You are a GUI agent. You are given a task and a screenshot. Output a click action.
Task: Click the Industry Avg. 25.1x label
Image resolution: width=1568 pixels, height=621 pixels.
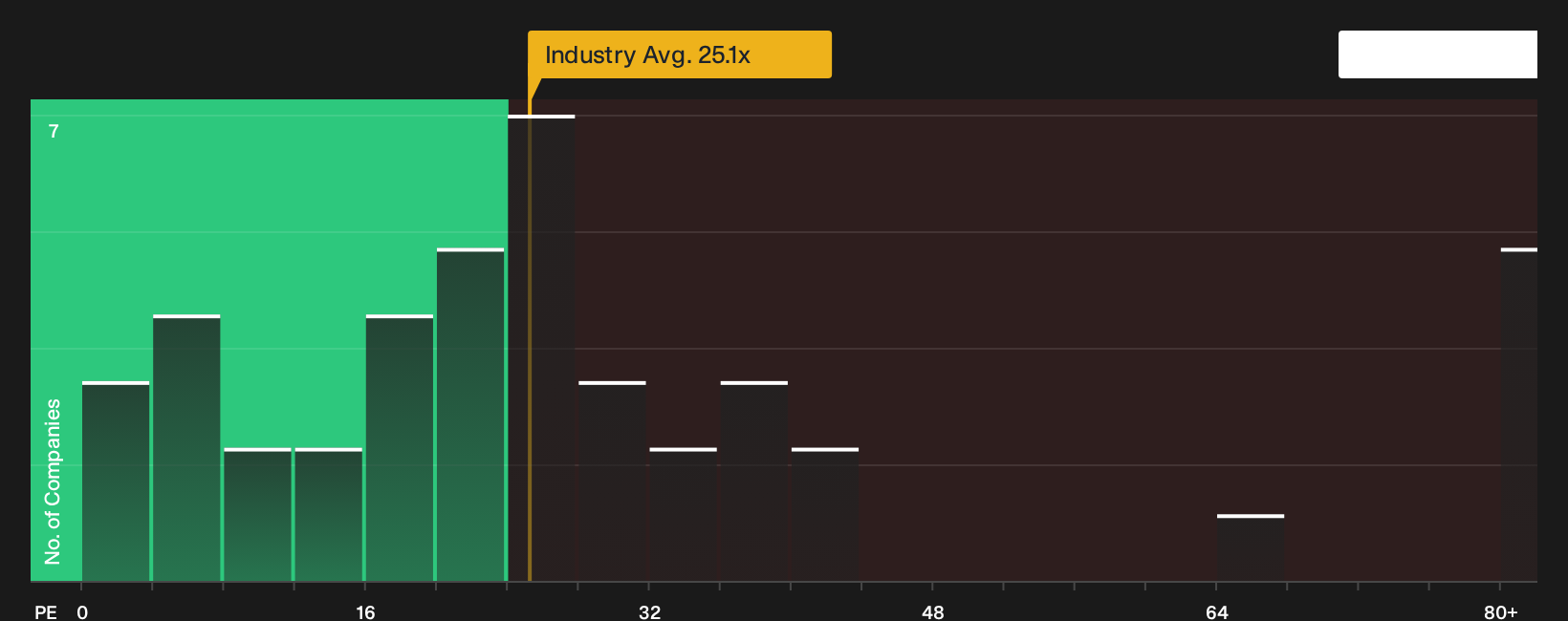[680, 54]
